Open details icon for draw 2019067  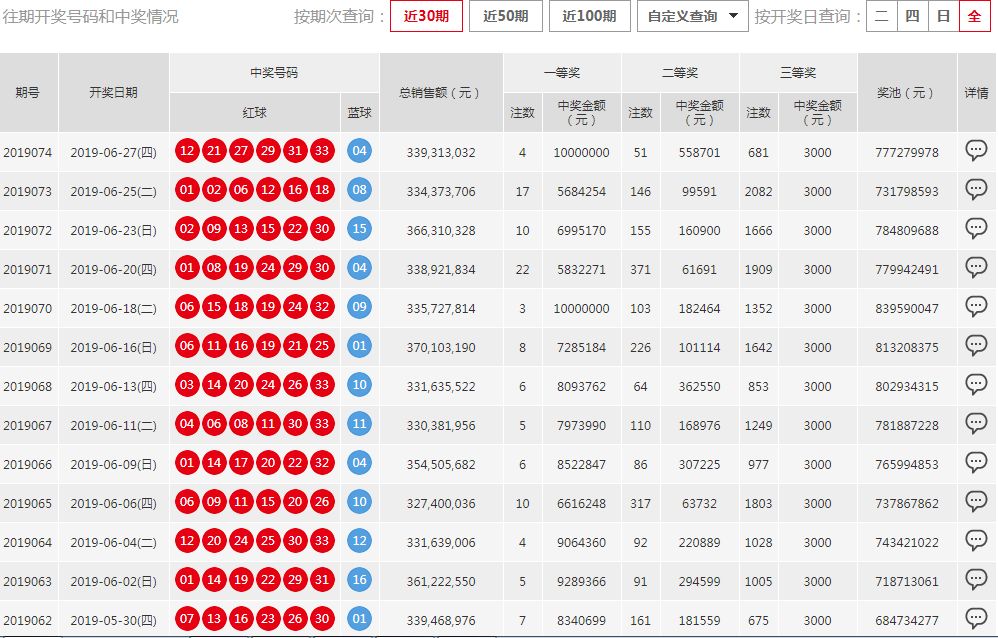coord(976,423)
